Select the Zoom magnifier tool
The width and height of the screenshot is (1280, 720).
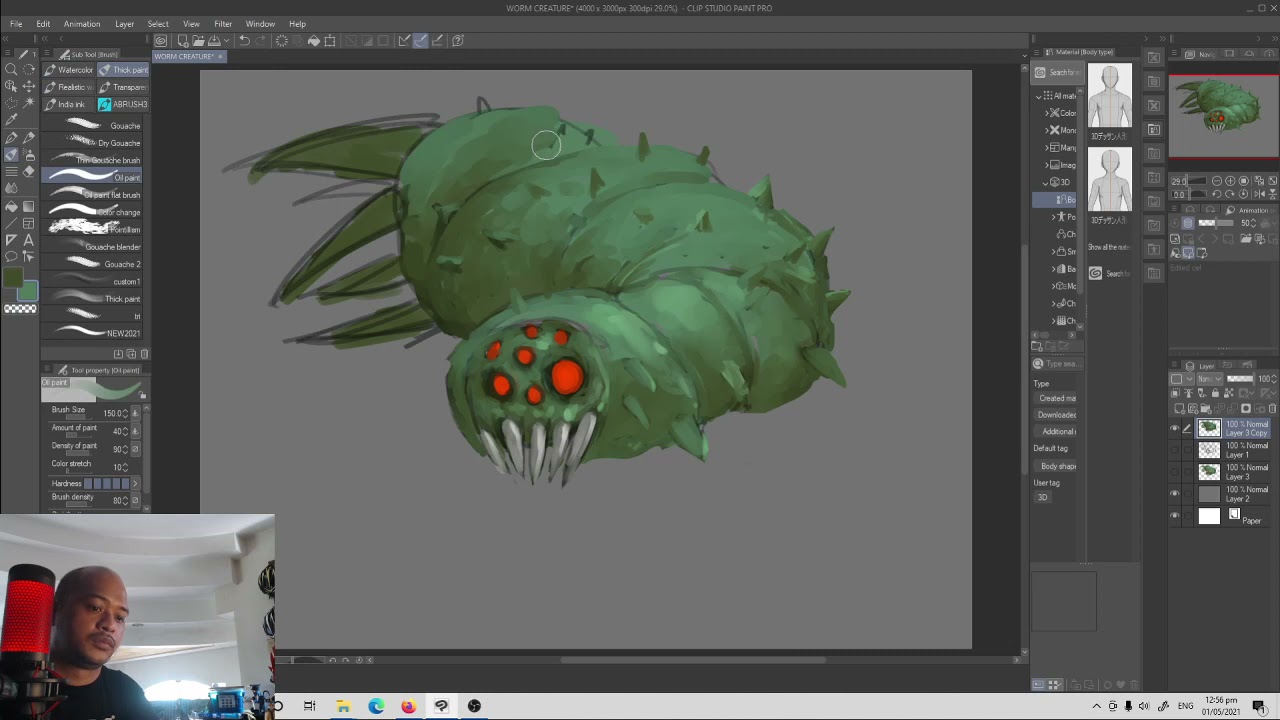11,69
